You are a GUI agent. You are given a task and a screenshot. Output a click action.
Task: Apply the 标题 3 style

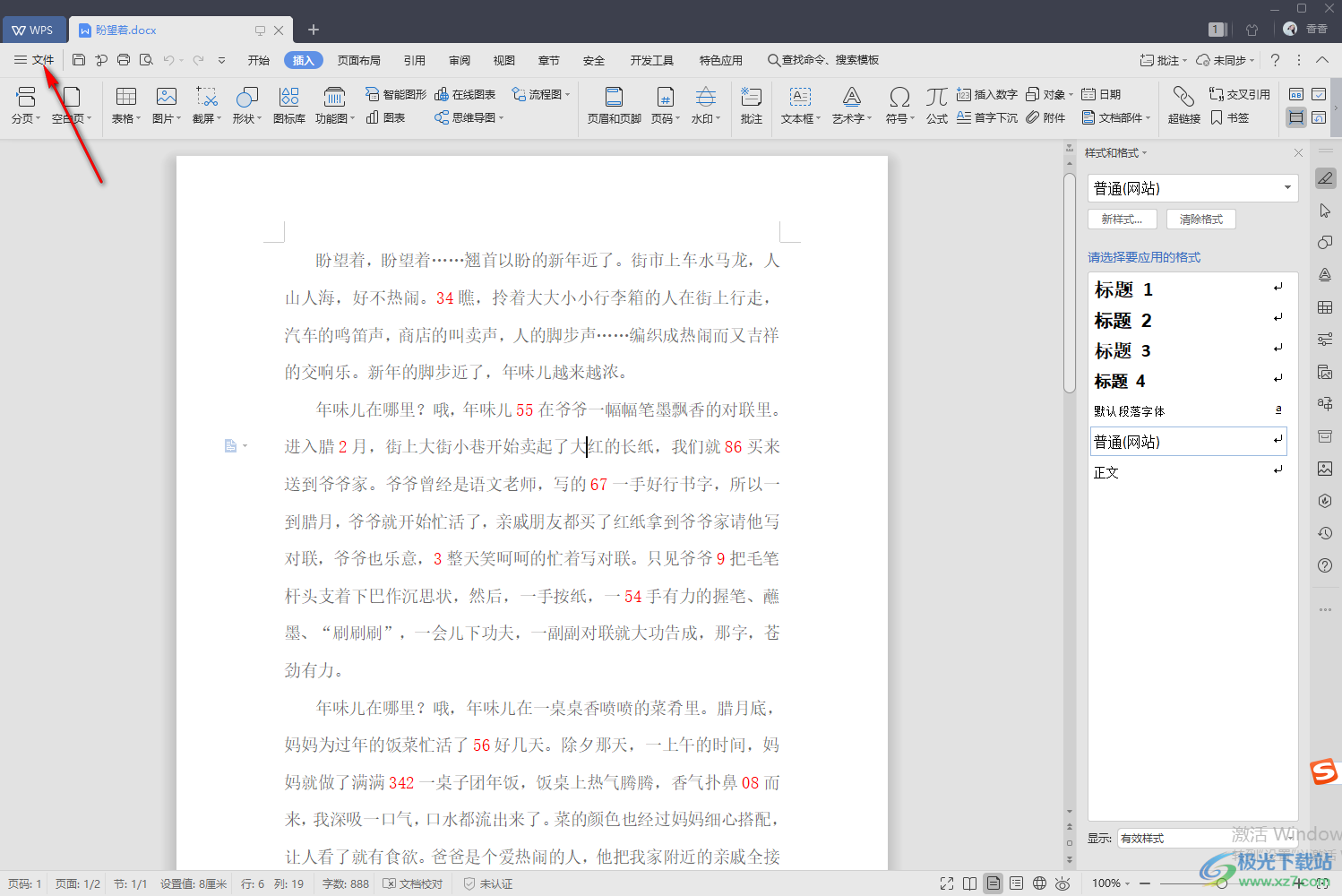tap(1188, 350)
